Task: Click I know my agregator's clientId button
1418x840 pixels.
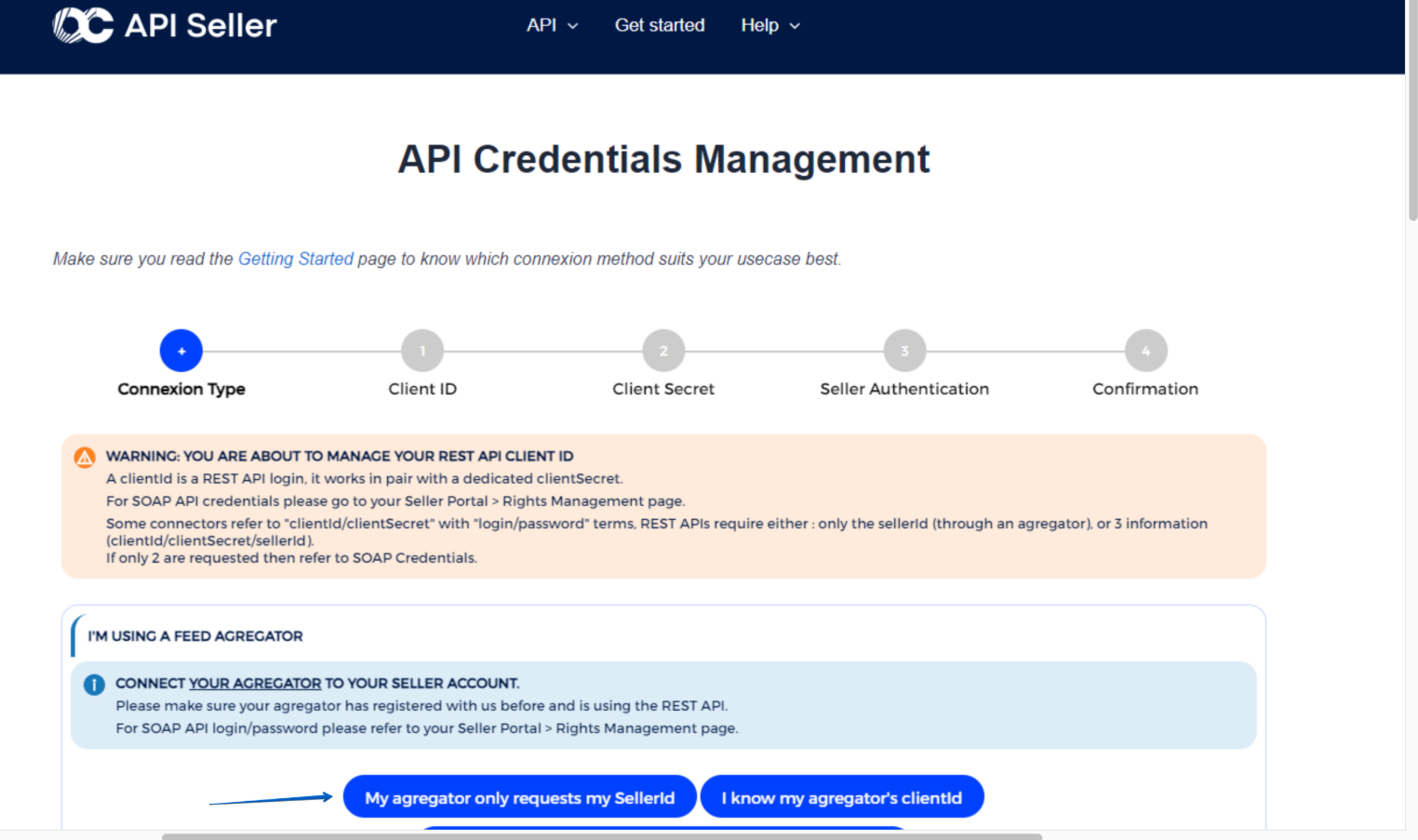Action: coord(841,797)
